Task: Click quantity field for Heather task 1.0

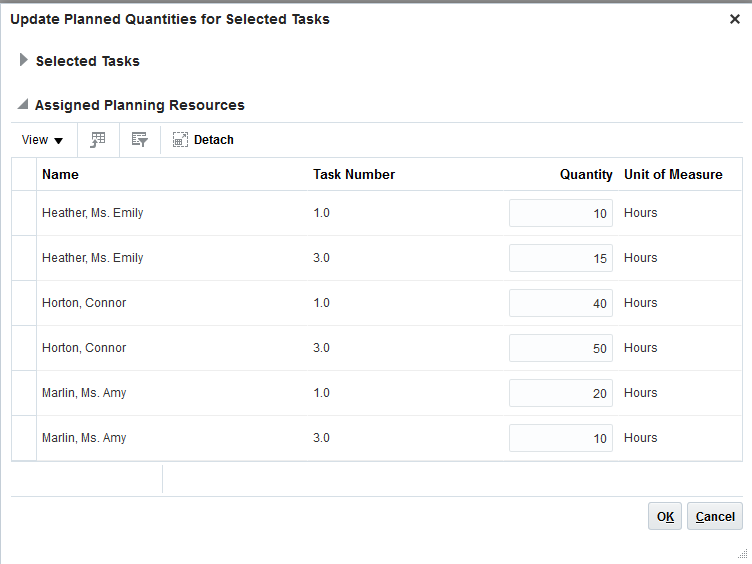Action: pos(560,213)
